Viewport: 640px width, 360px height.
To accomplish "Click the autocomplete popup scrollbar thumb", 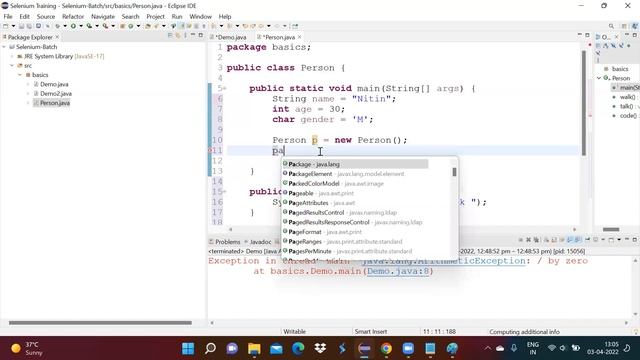I will tap(454, 172).
